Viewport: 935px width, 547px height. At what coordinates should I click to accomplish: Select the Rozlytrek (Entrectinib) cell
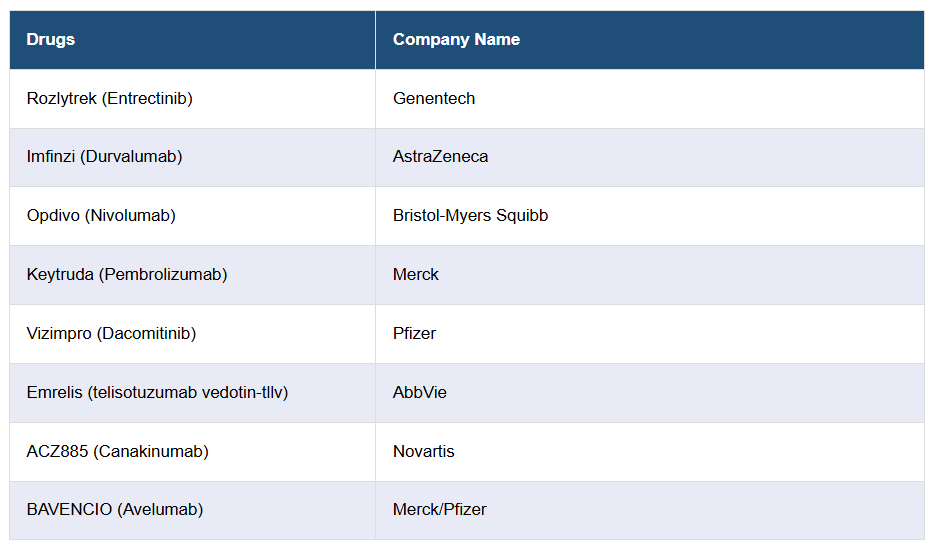[110, 98]
